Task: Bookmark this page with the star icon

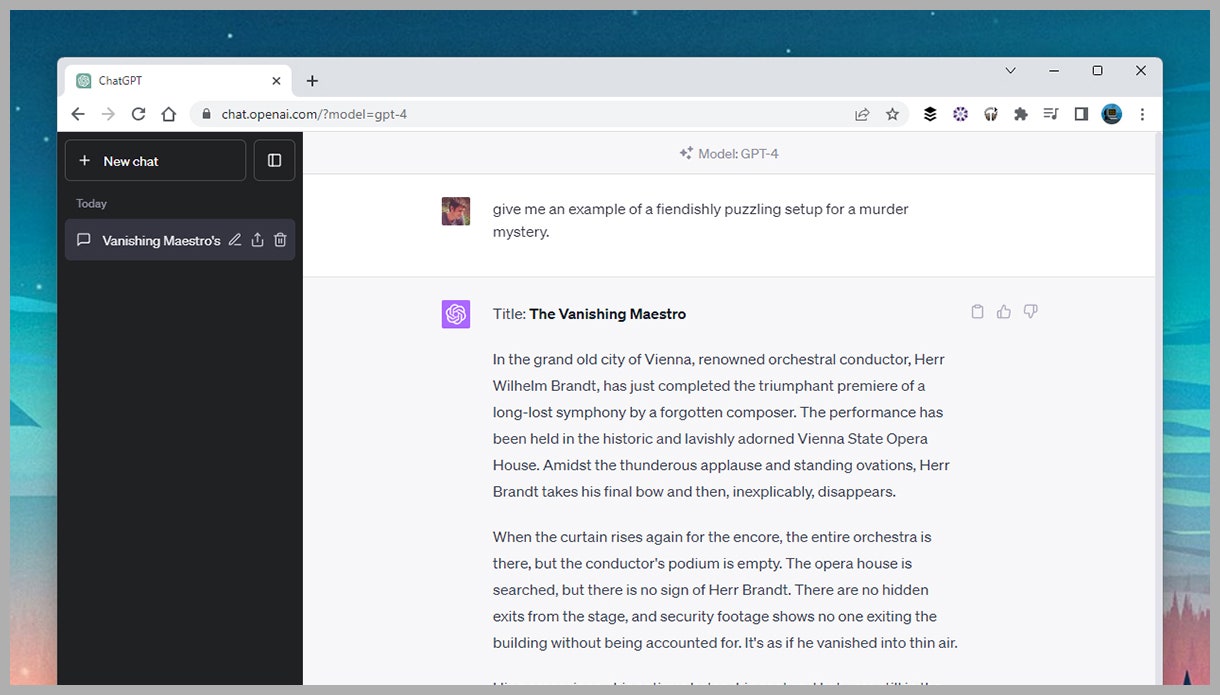Action: 892,114
